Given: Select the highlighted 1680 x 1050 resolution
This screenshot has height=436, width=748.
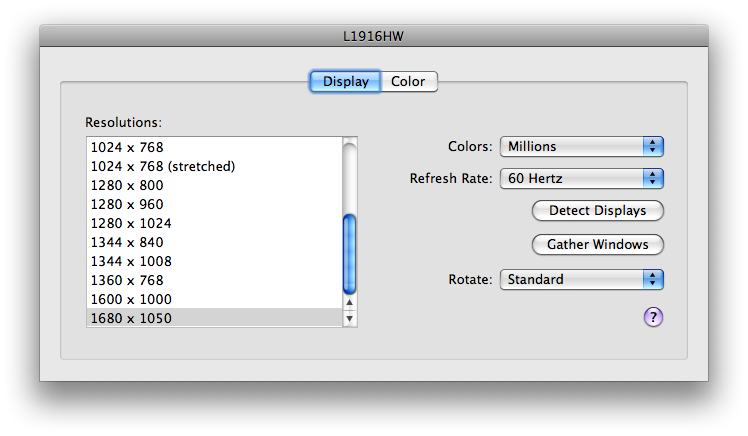Looking at the screenshot, I should [215, 318].
